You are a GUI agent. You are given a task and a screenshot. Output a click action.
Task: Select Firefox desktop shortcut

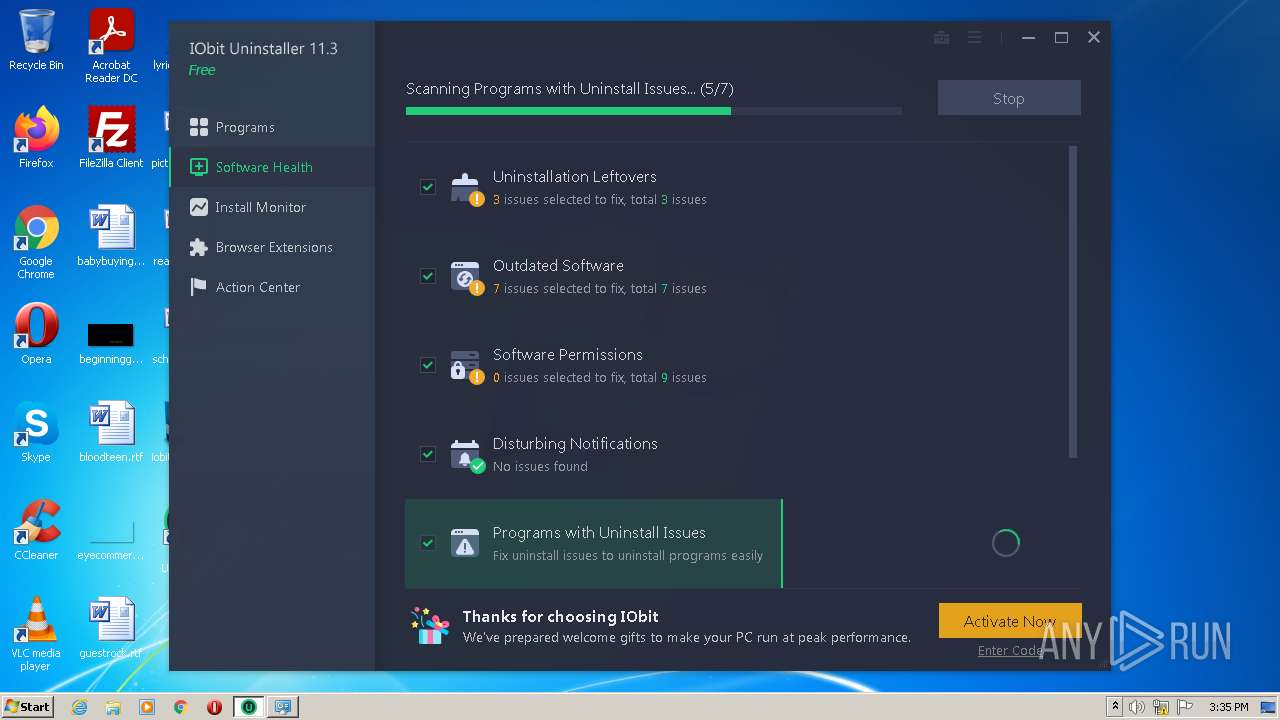point(36,138)
